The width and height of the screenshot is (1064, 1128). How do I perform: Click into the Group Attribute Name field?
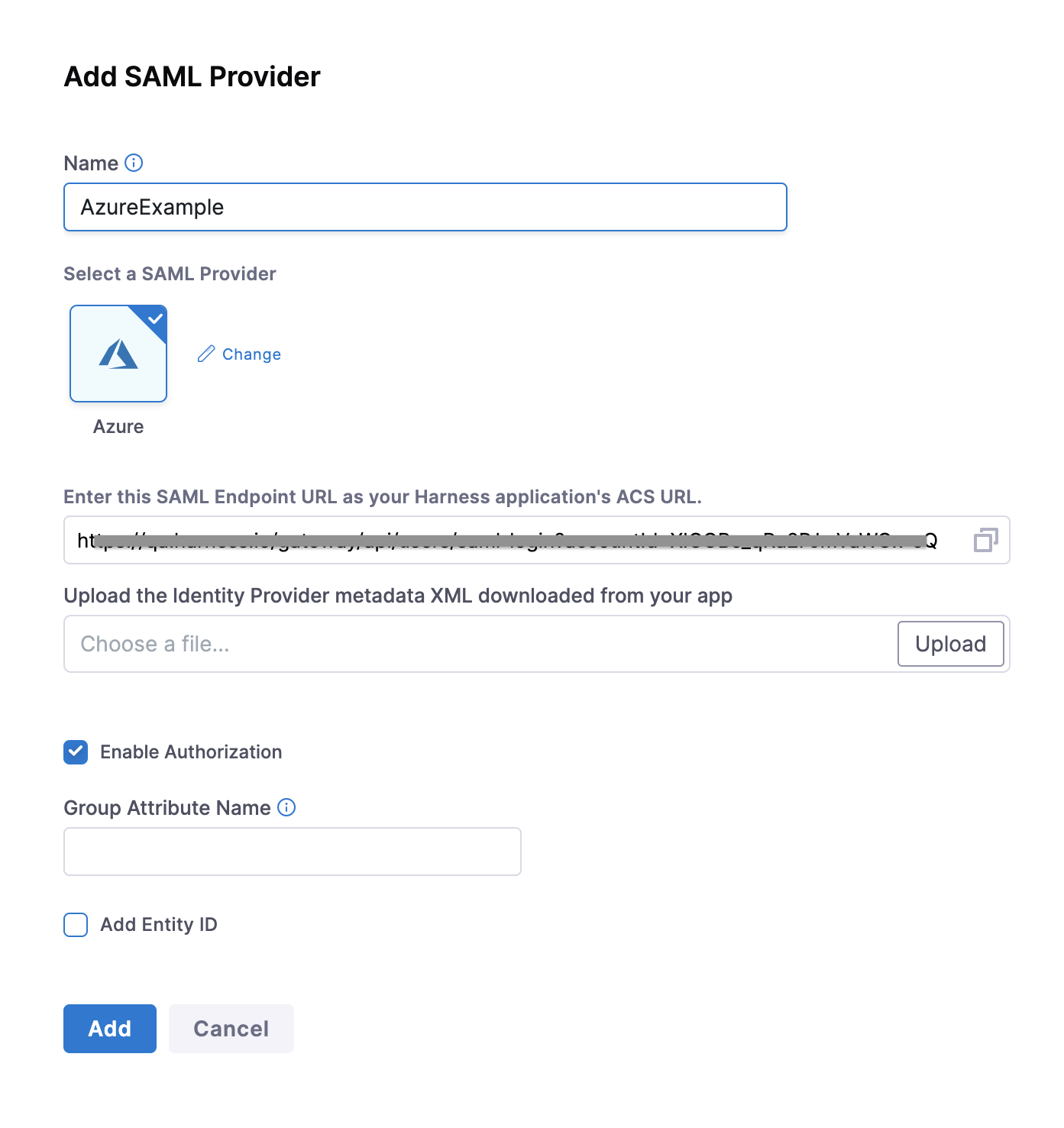pyautogui.click(x=292, y=852)
